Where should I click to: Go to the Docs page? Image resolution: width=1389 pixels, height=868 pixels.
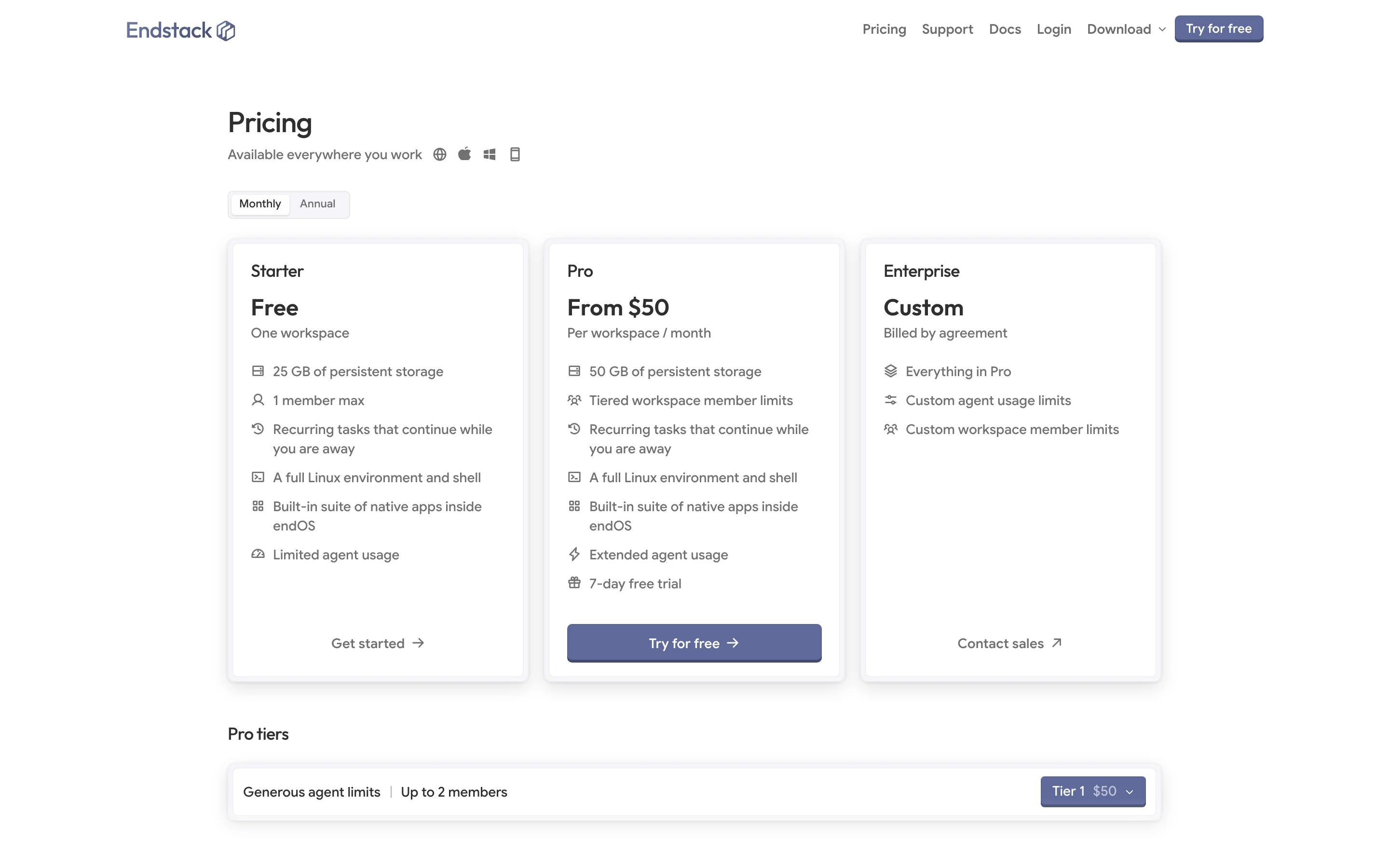tap(1005, 29)
